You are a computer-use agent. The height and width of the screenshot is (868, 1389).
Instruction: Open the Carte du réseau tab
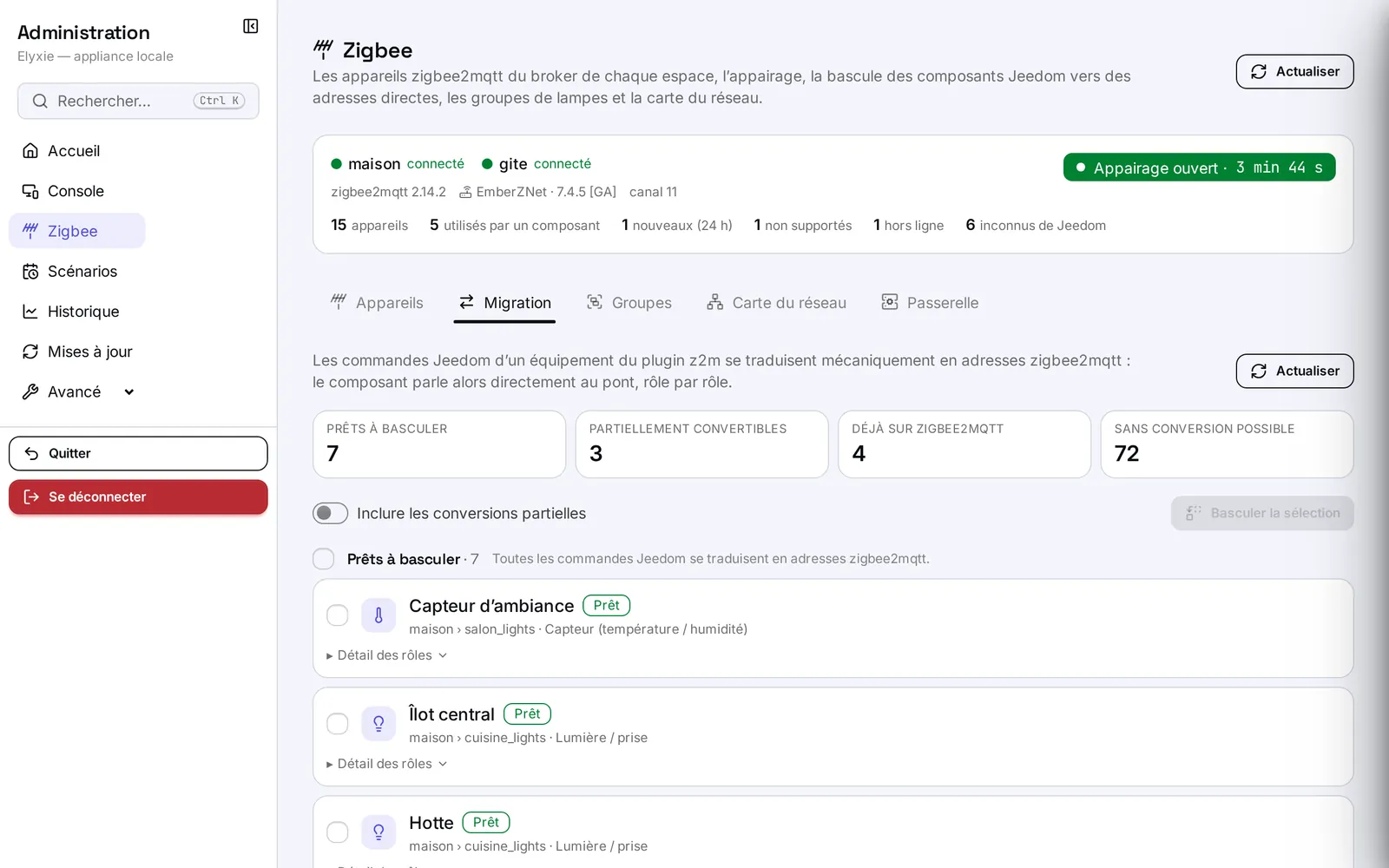pyautogui.click(x=776, y=303)
